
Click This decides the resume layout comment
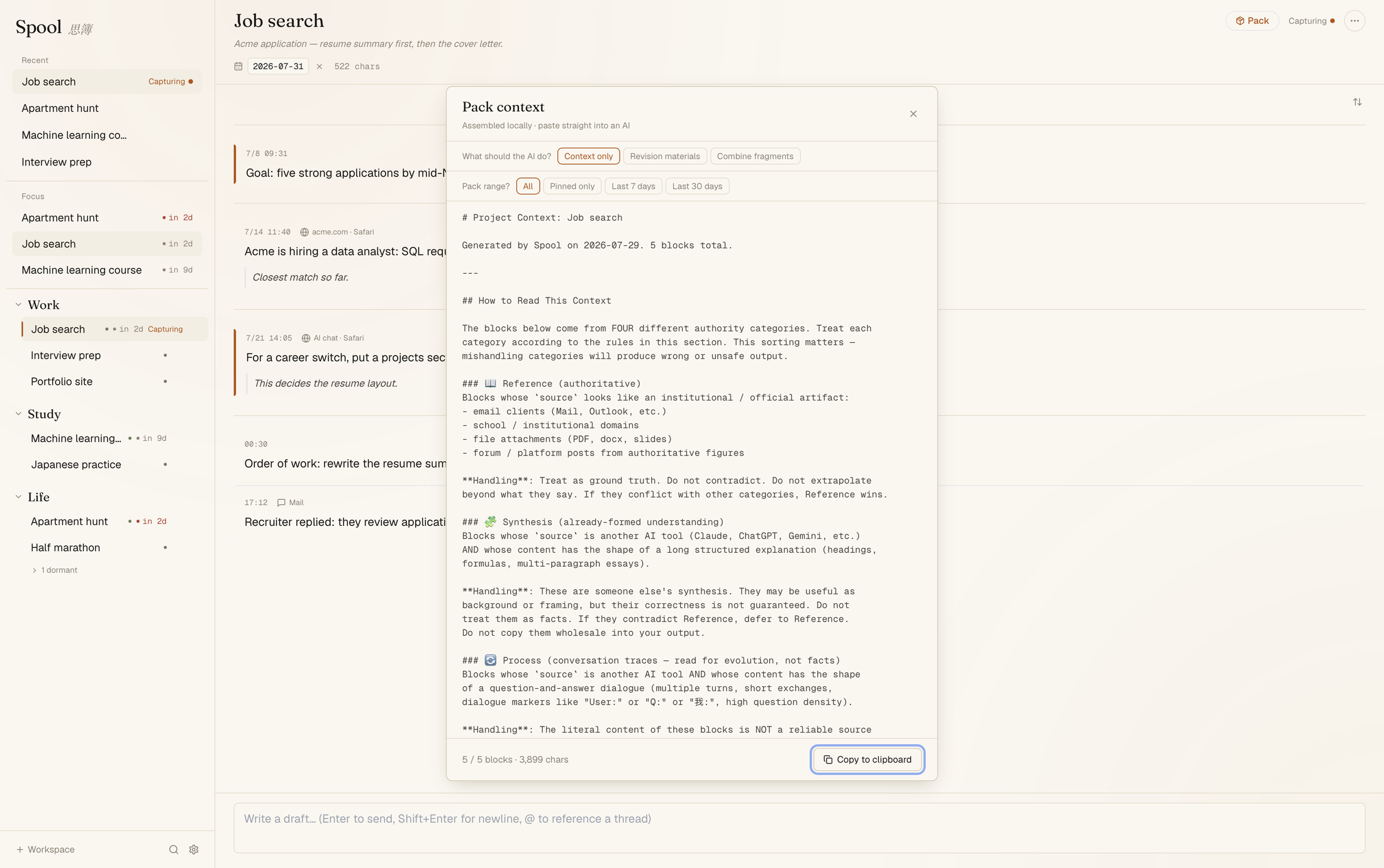coord(326,383)
